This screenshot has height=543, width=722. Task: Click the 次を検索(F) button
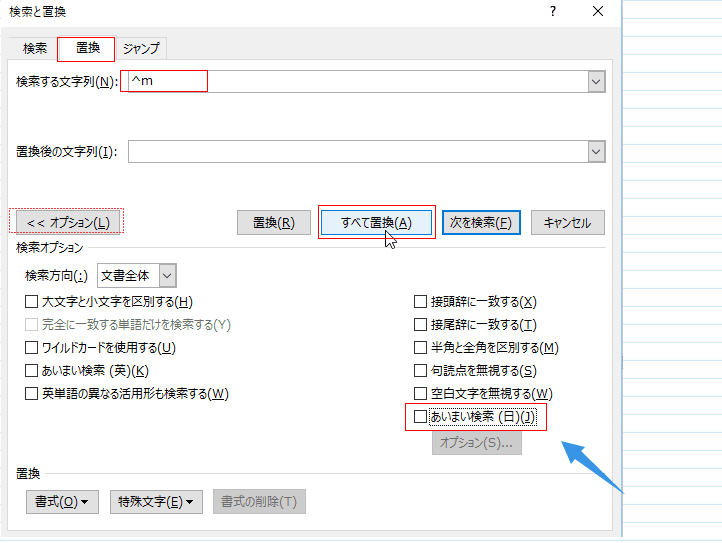coord(481,222)
